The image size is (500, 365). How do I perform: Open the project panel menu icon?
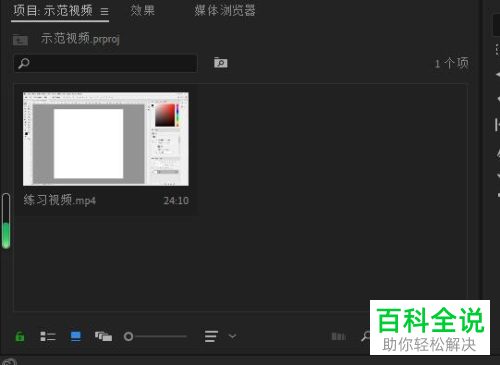[105, 12]
